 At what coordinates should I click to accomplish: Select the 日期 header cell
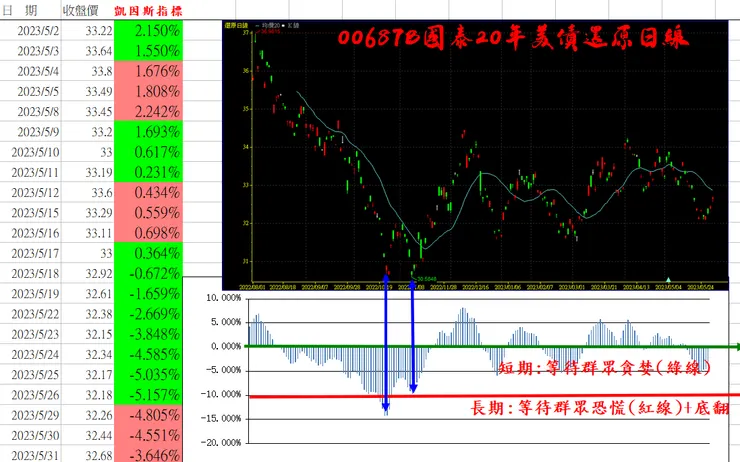[30, 10]
